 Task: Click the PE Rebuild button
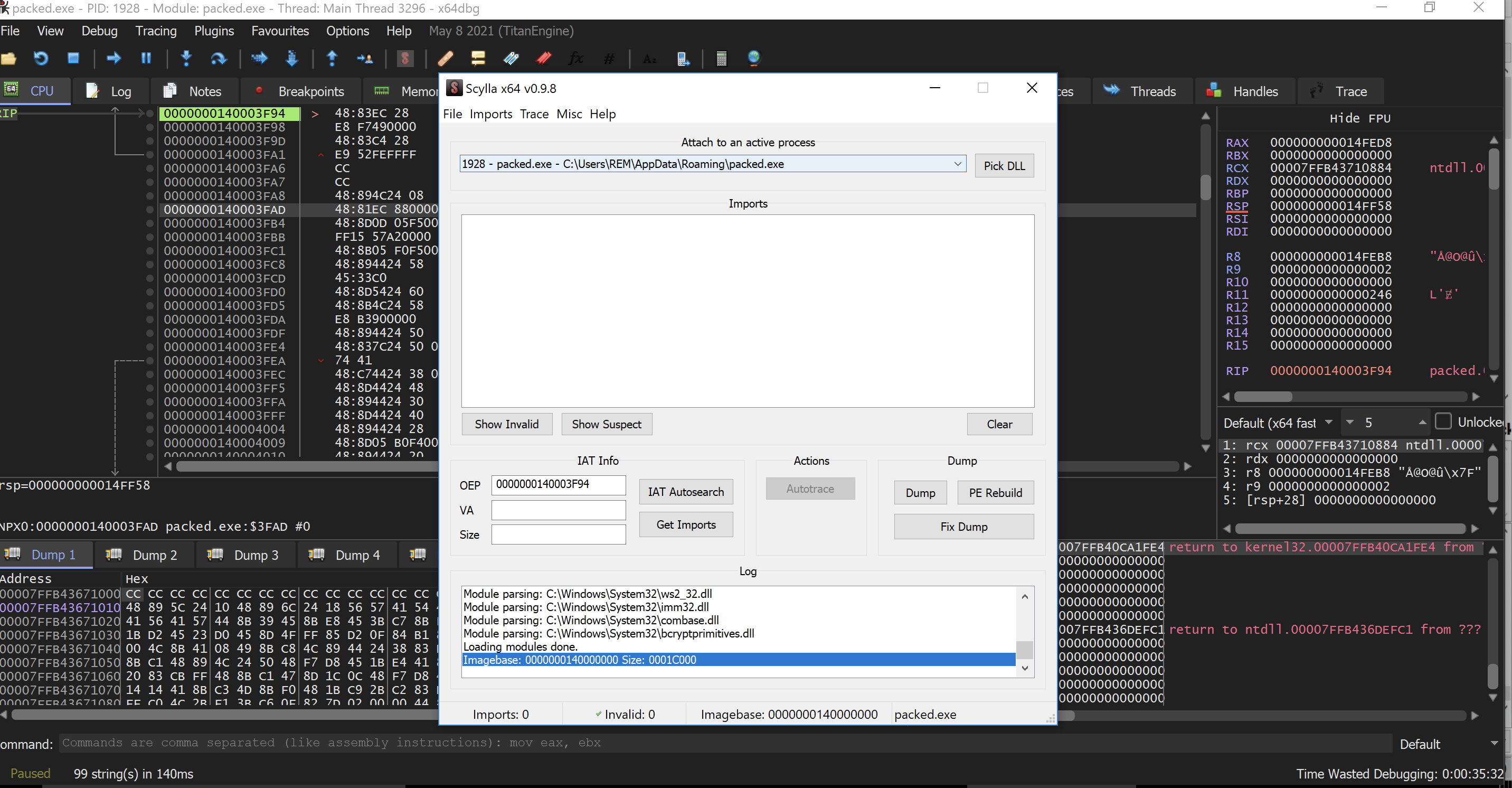pyautogui.click(x=996, y=493)
